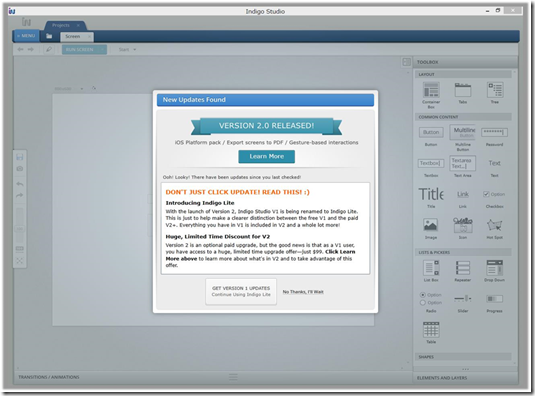
Task: Toggle the panel icon left of Toolbox
Action: (406, 62)
